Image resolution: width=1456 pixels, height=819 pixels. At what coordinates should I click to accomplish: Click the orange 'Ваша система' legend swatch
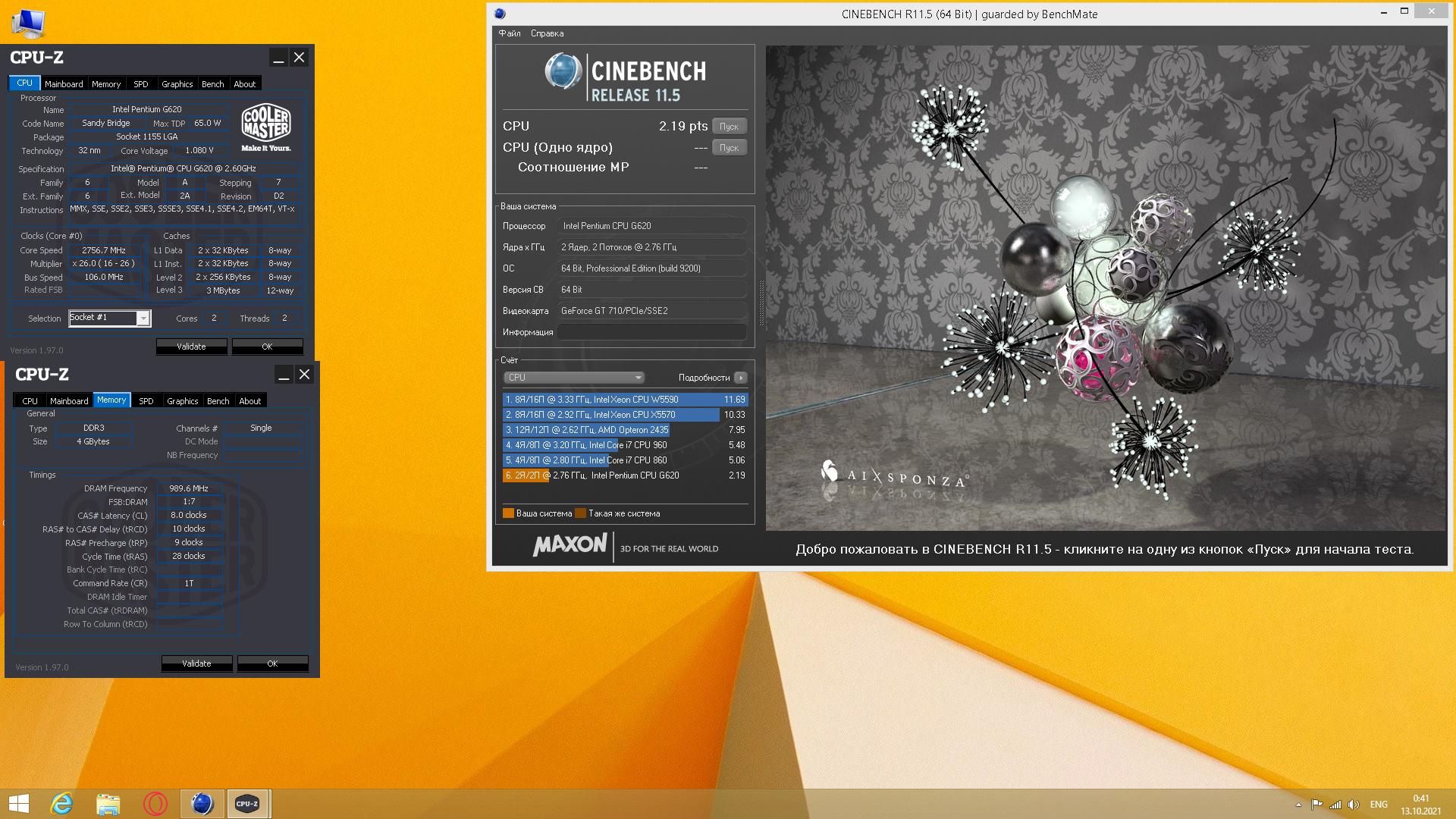point(508,513)
